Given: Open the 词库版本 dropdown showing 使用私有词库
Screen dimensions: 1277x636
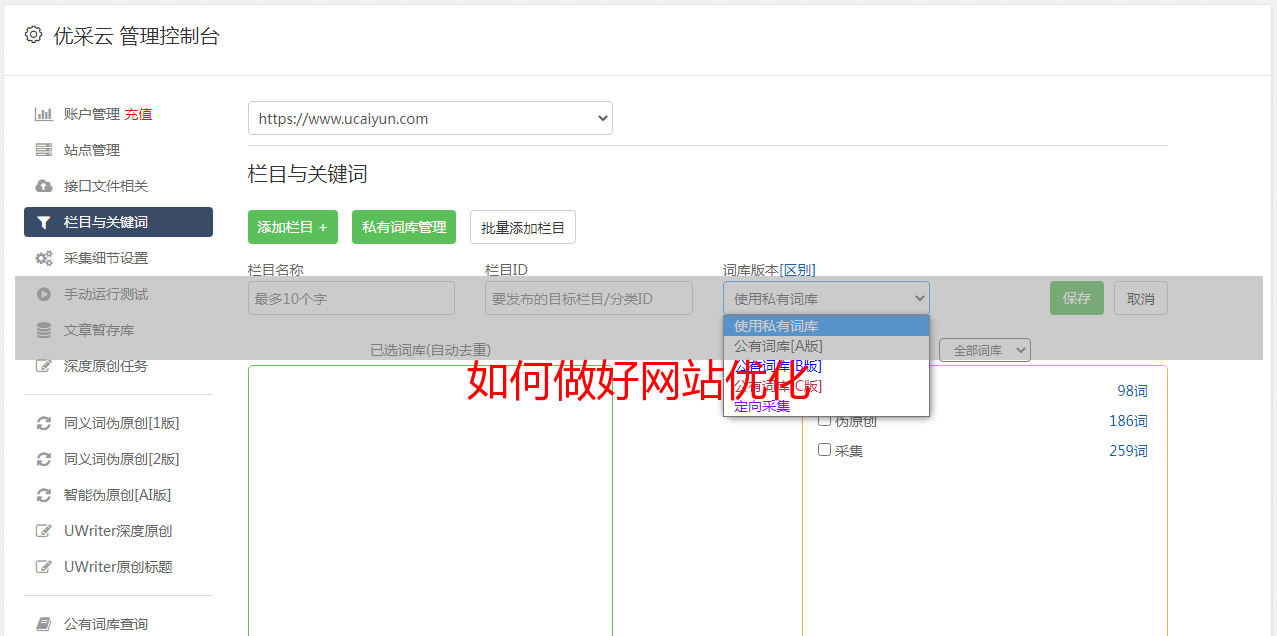Looking at the screenshot, I should [826, 298].
